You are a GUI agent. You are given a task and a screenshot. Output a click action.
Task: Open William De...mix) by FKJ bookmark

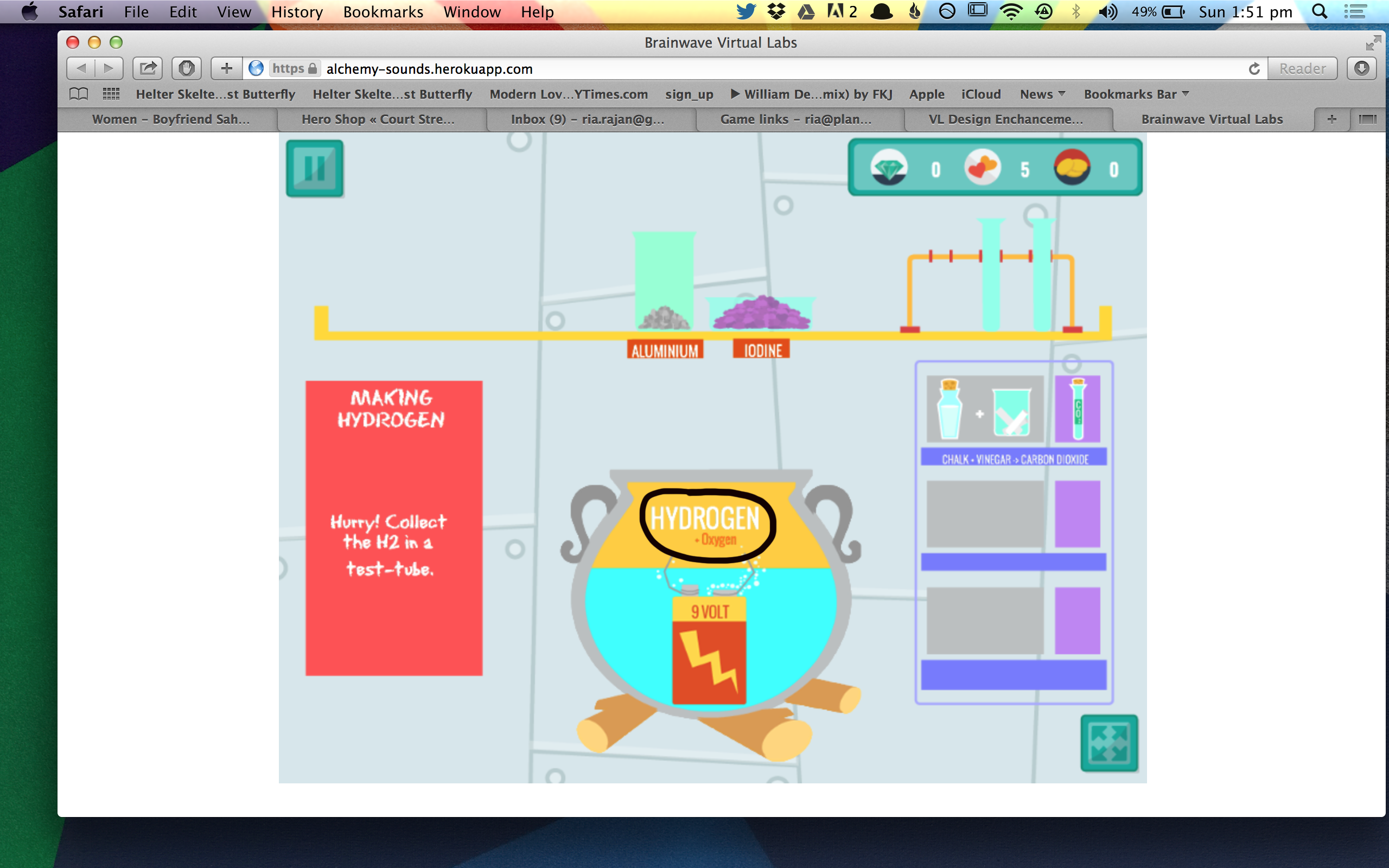tap(811, 94)
